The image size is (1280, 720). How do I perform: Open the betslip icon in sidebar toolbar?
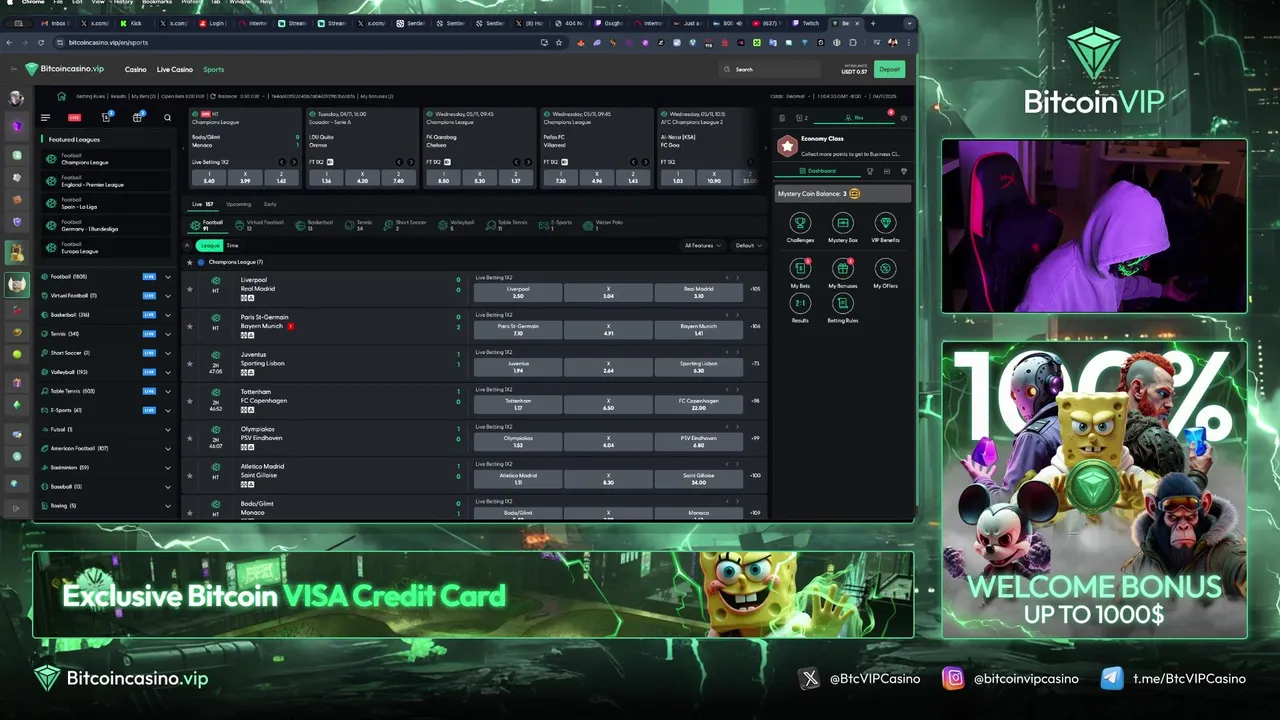106,117
